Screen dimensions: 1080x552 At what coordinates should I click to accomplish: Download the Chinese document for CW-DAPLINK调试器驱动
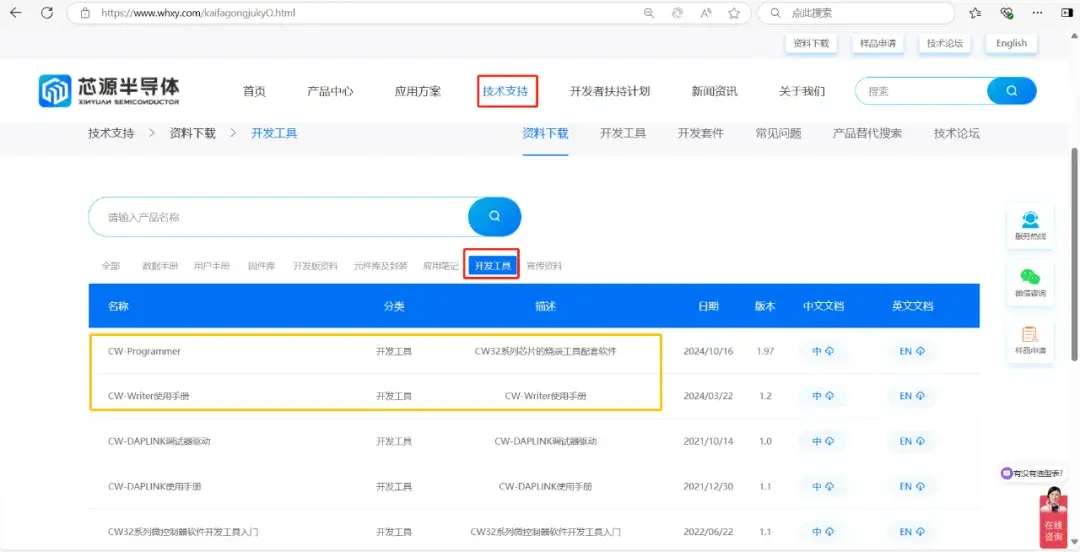pyautogui.click(x=823, y=441)
